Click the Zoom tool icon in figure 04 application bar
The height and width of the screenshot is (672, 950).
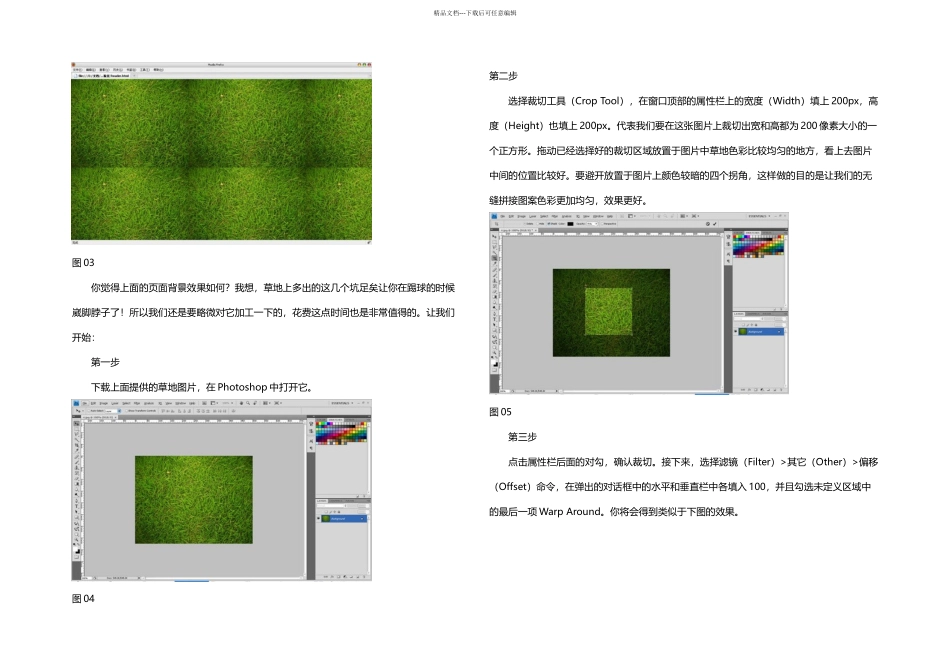(x=248, y=403)
